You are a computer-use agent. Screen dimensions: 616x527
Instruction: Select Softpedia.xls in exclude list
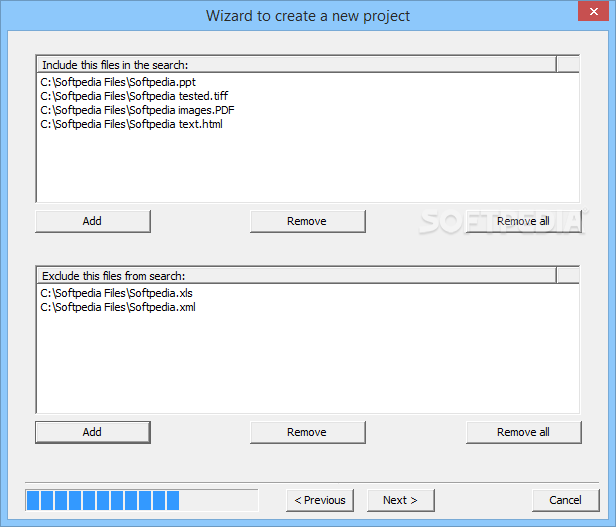pyautogui.click(x=116, y=293)
